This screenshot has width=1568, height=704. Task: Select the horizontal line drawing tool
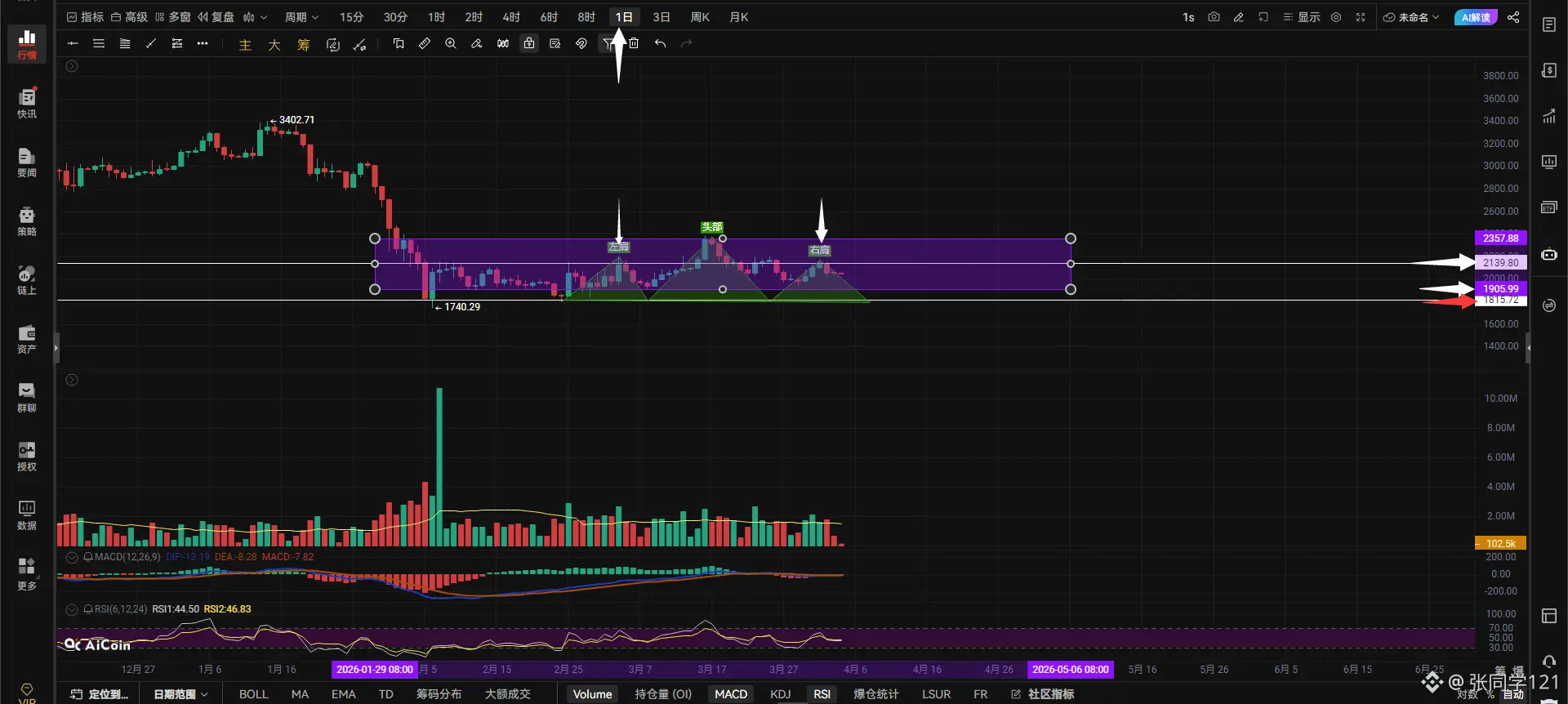tap(73, 43)
